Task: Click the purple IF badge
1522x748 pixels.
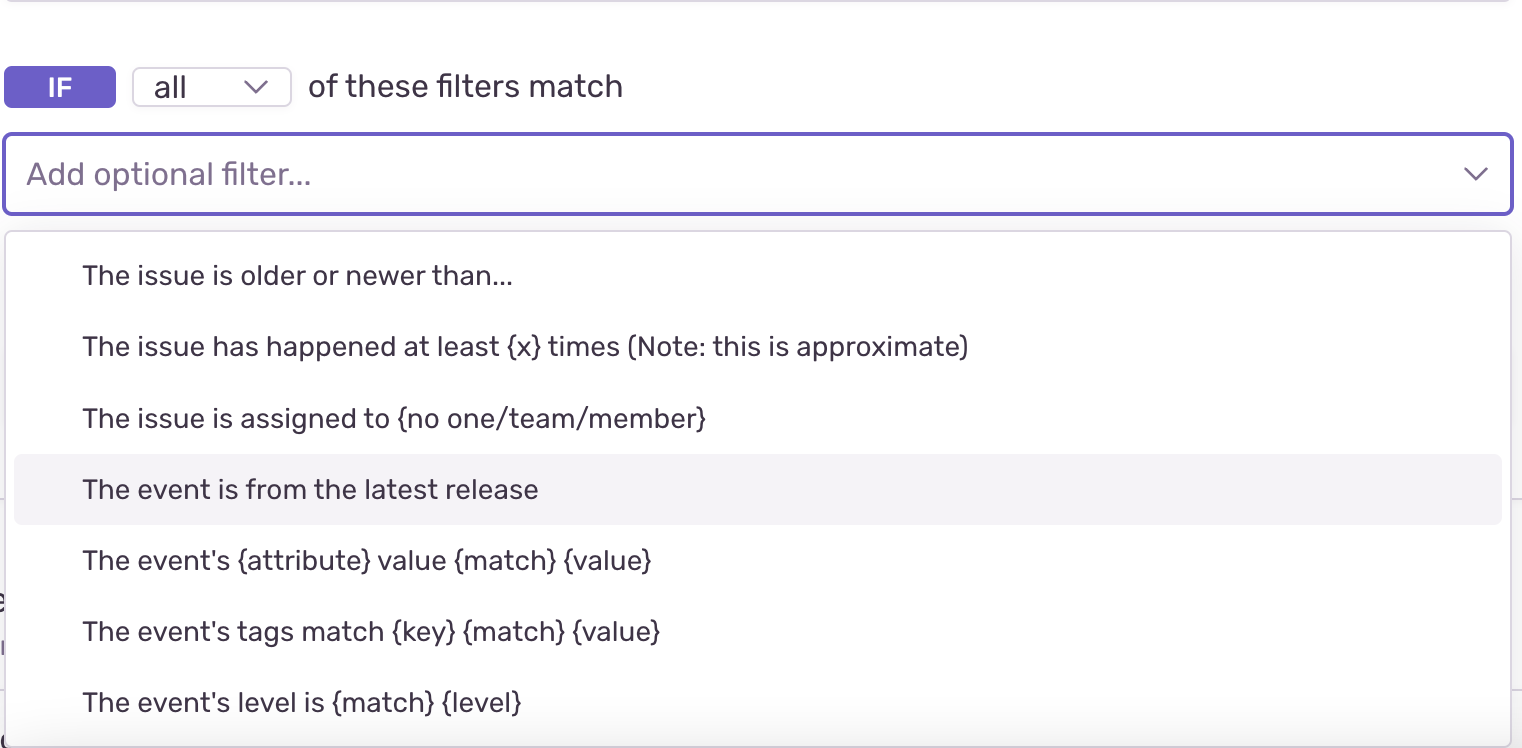Action: 60,87
